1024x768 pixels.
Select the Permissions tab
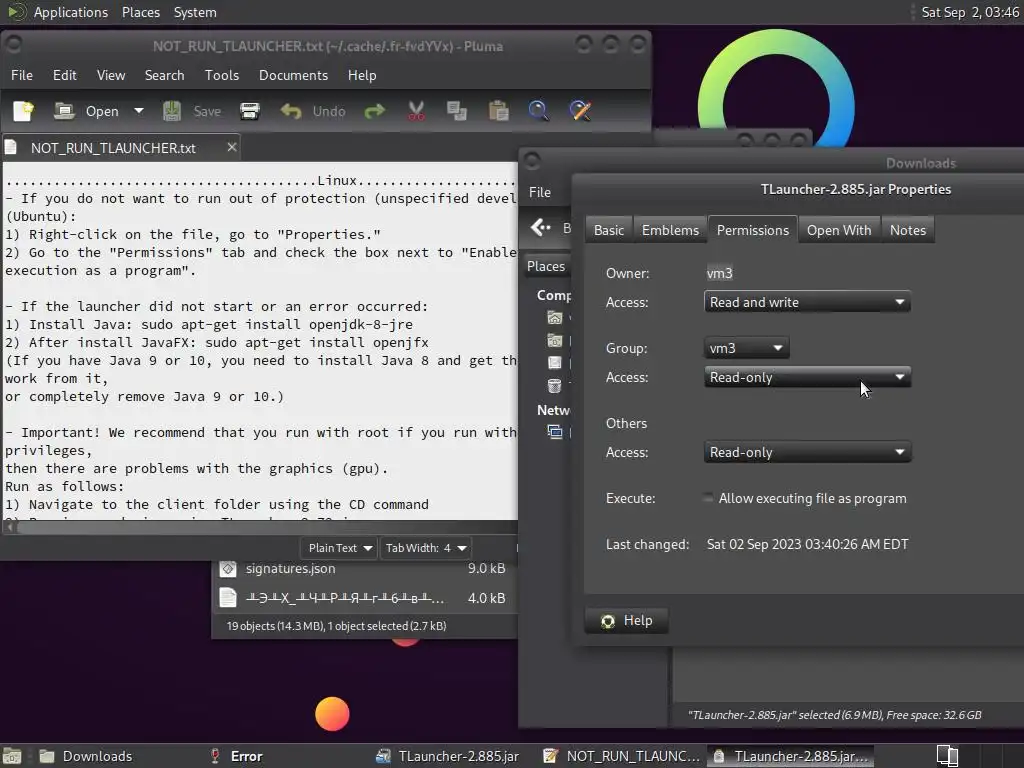[752, 230]
